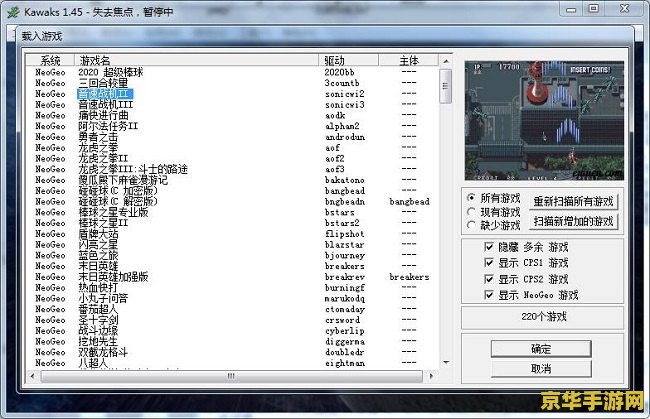The height and width of the screenshot is (419, 650).
Task: Select the game 勇者之击
Action: pos(98,137)
